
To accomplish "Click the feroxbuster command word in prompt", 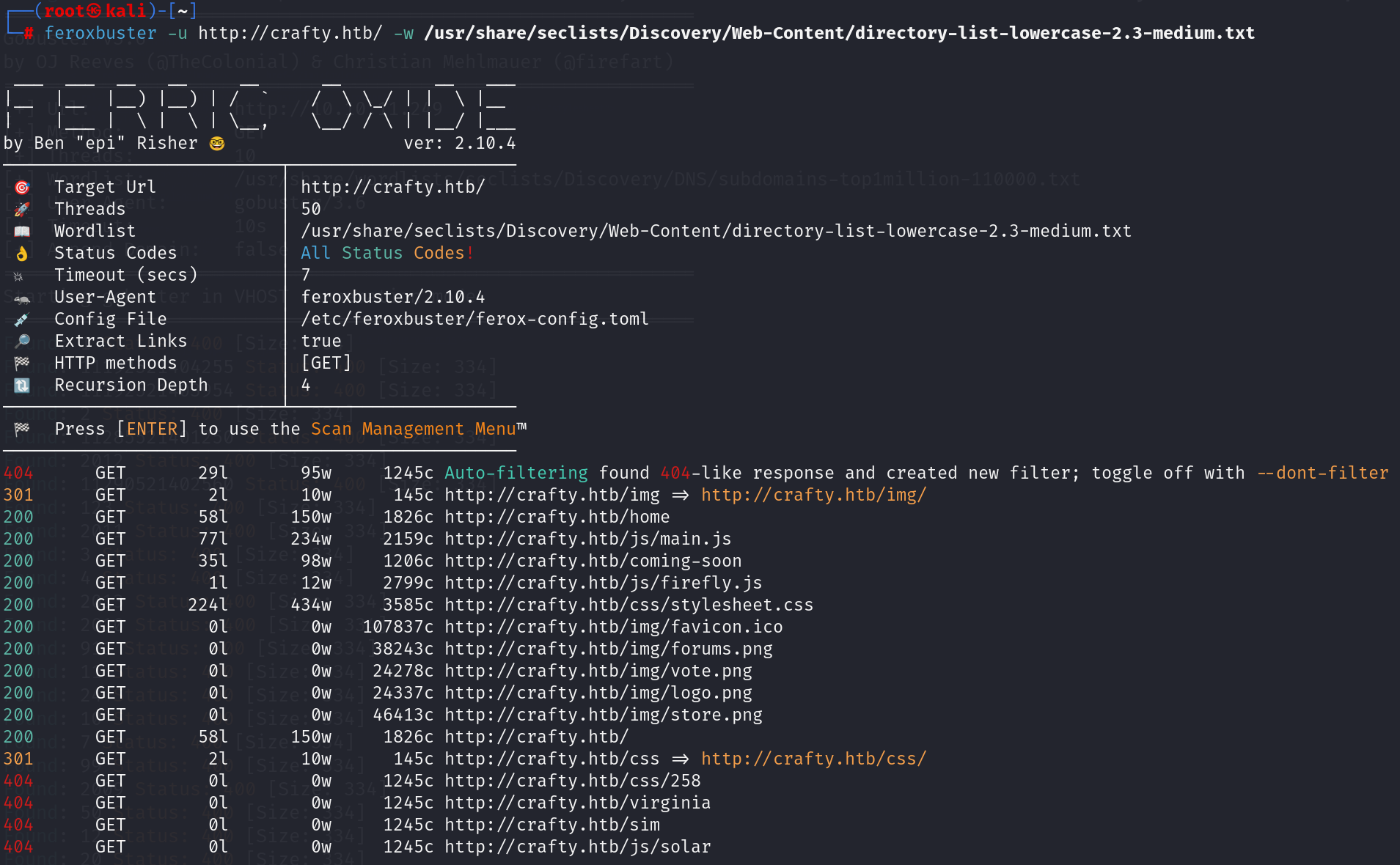I will point(100,33).
